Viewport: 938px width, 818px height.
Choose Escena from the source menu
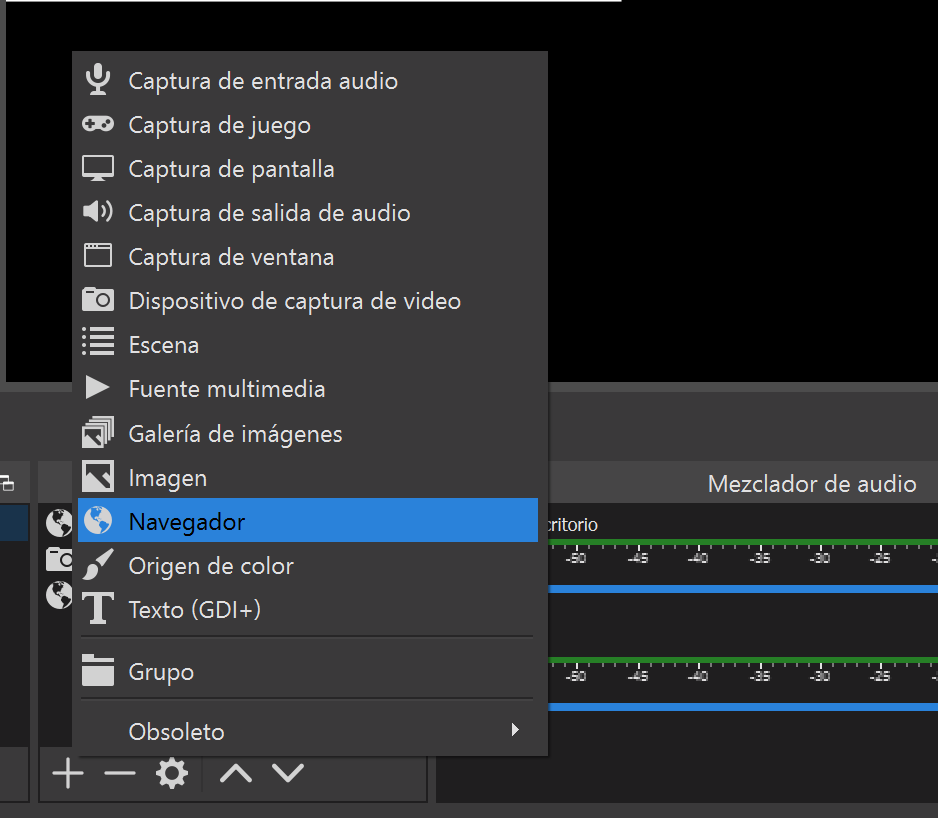164,345
